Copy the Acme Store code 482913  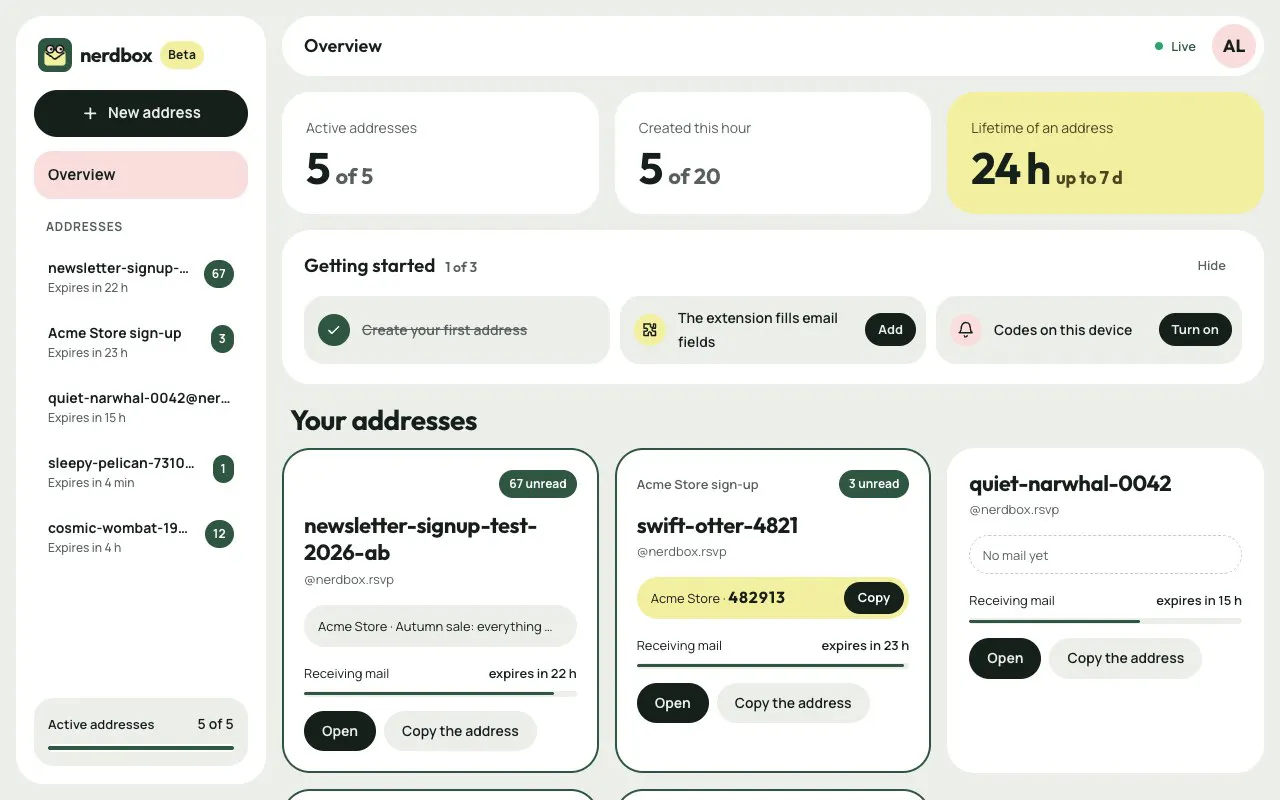click(873, 598)
